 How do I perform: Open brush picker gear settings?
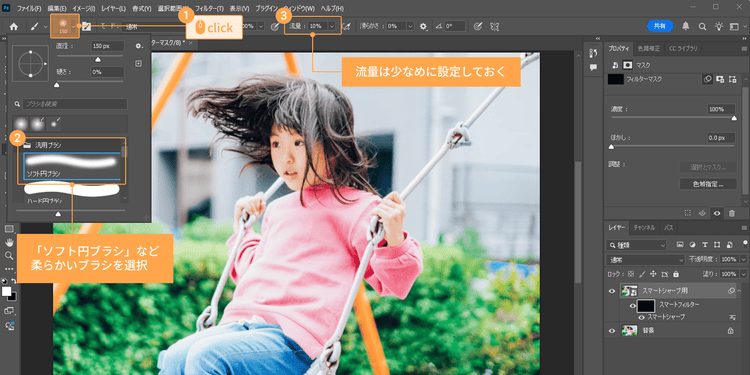(x=139, y=46)
